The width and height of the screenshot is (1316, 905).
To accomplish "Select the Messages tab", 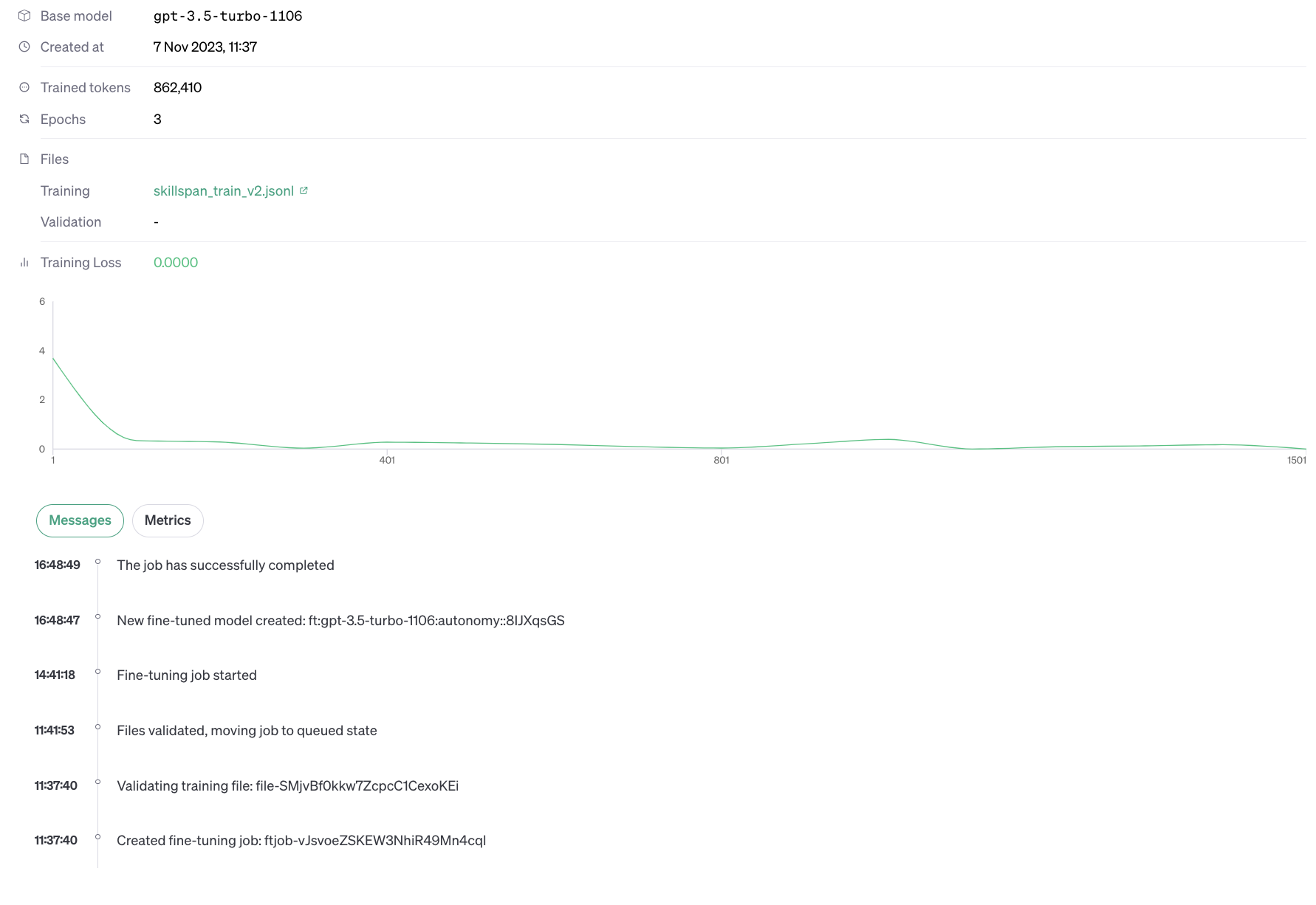I will coord(80,520).
